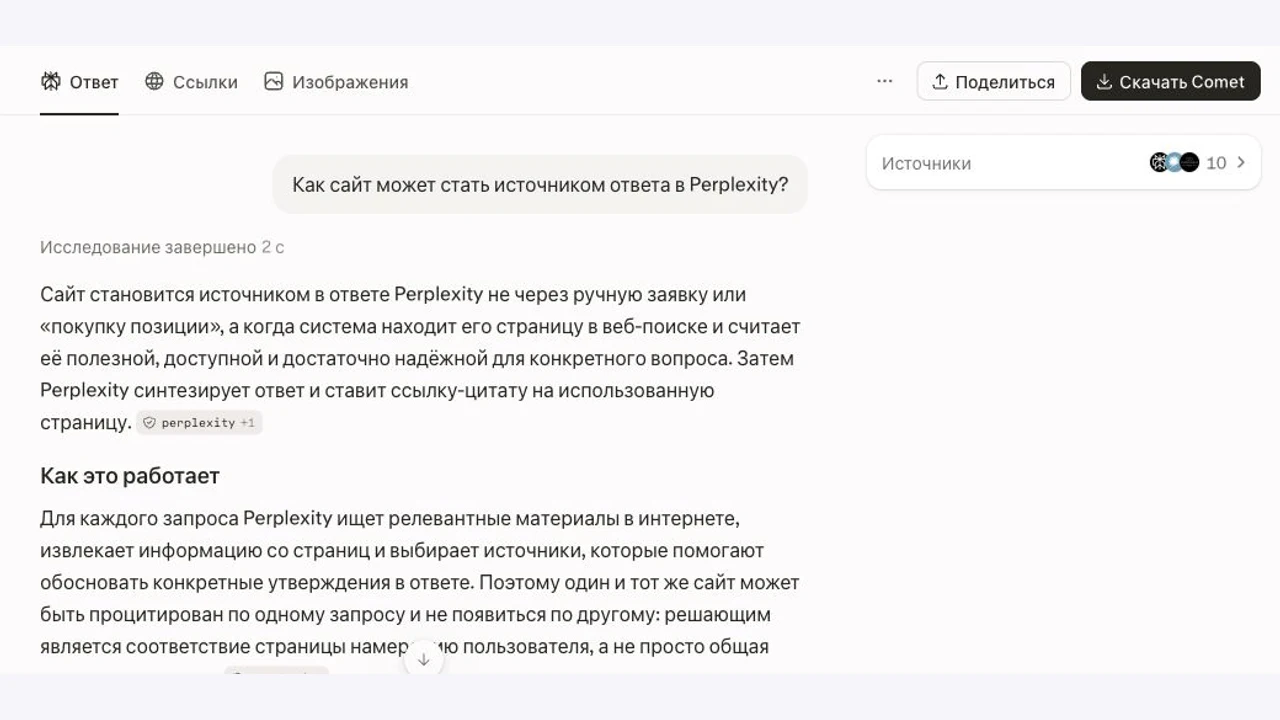Image resolution: width=1280 pixels, height=720 pixels.
Task: Click the scroll-down arrow button
Action: pyautogui.click(x=423, y=659)
